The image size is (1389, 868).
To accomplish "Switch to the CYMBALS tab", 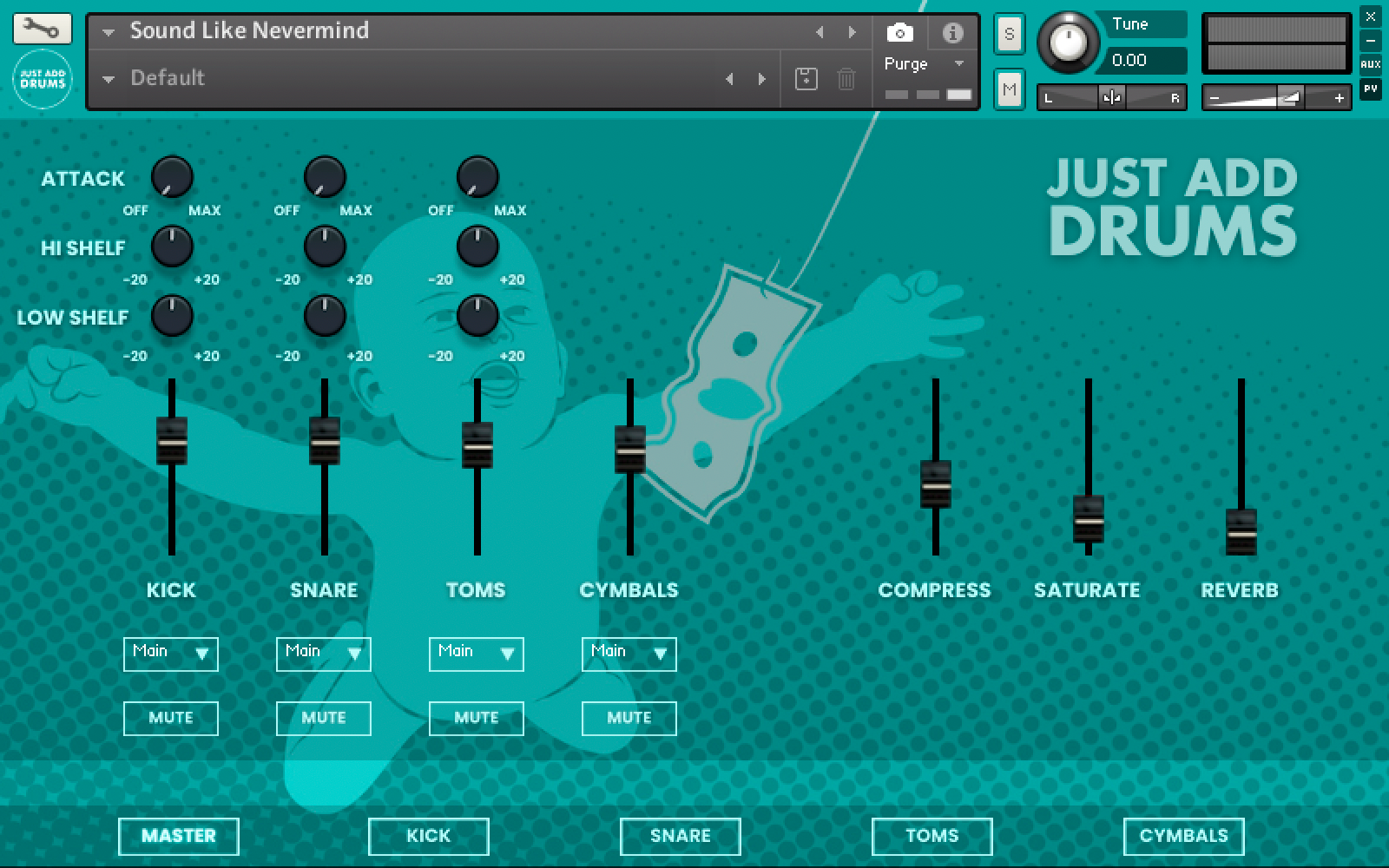I will click(1184, 836).
